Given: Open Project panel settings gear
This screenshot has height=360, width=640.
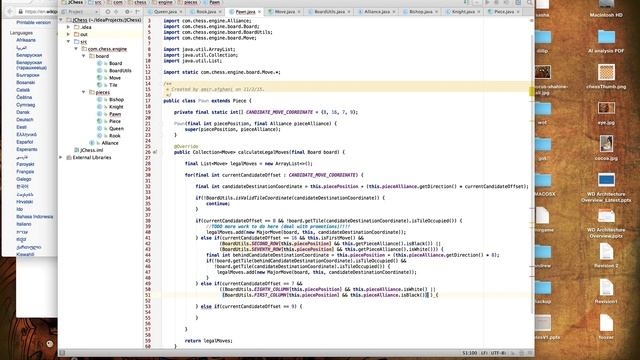Looking at the screenshot, I should (127, 12).
